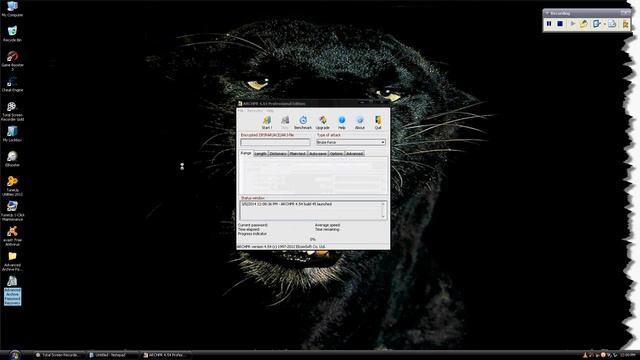Switch to Untitled - Notepad taskbar button
Image resolution: width=640 pixels, height=360 pixels.
tap(112, 355)
